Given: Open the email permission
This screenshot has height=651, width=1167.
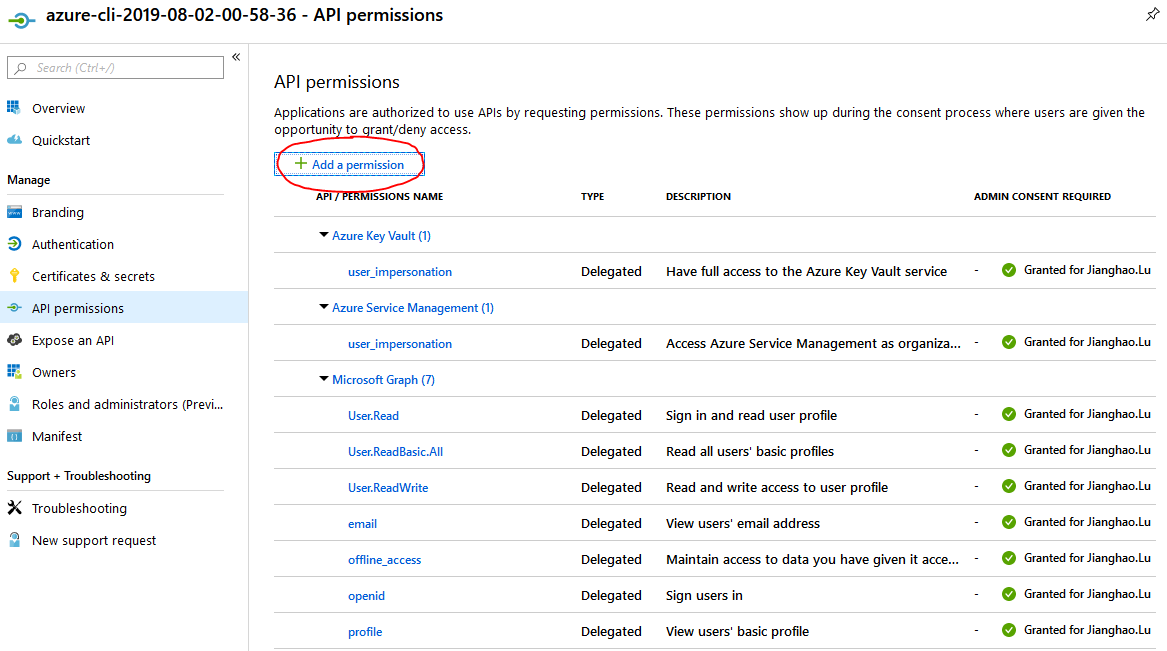Looking at the screenshot, I should (x=362, y=524).
